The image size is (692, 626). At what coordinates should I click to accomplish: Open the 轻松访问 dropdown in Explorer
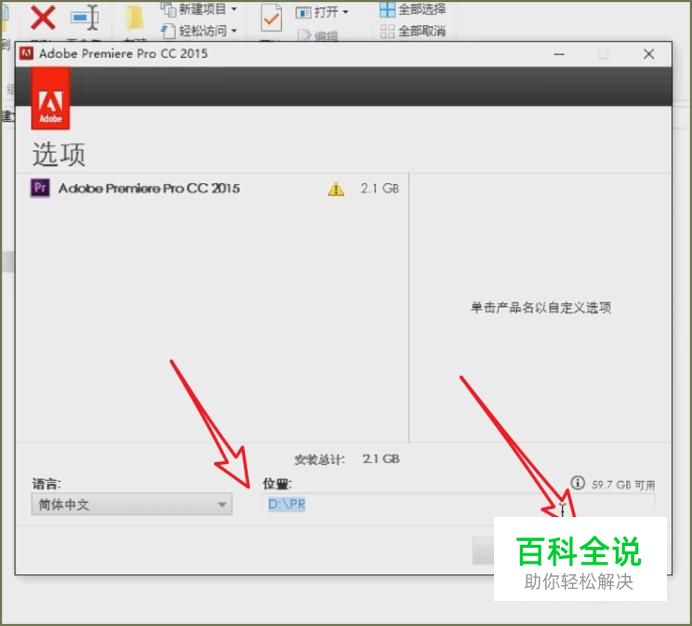tap(199, 31)
